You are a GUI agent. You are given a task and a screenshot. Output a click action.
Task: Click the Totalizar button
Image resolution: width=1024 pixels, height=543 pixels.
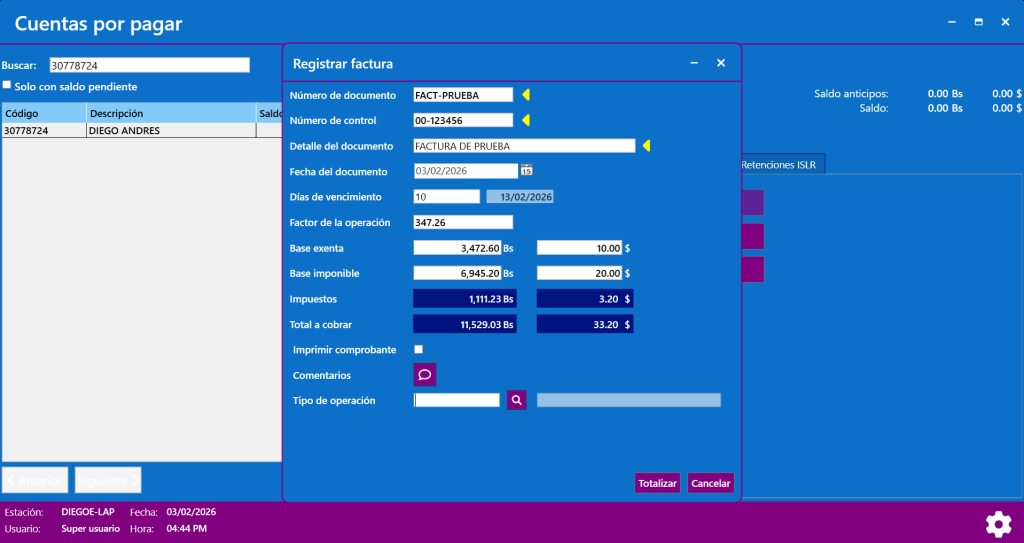pyautogui.click(x=657, y=483)
